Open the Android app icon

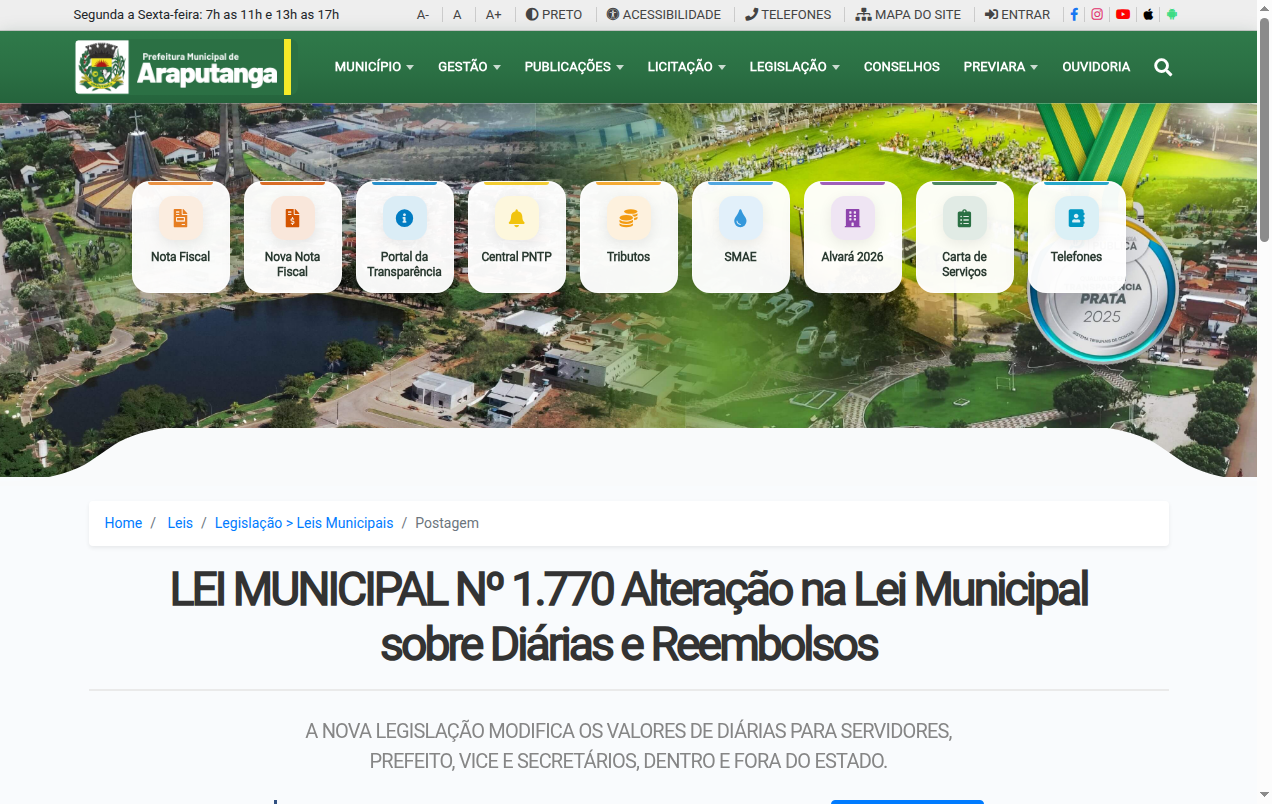(1172, 15)
